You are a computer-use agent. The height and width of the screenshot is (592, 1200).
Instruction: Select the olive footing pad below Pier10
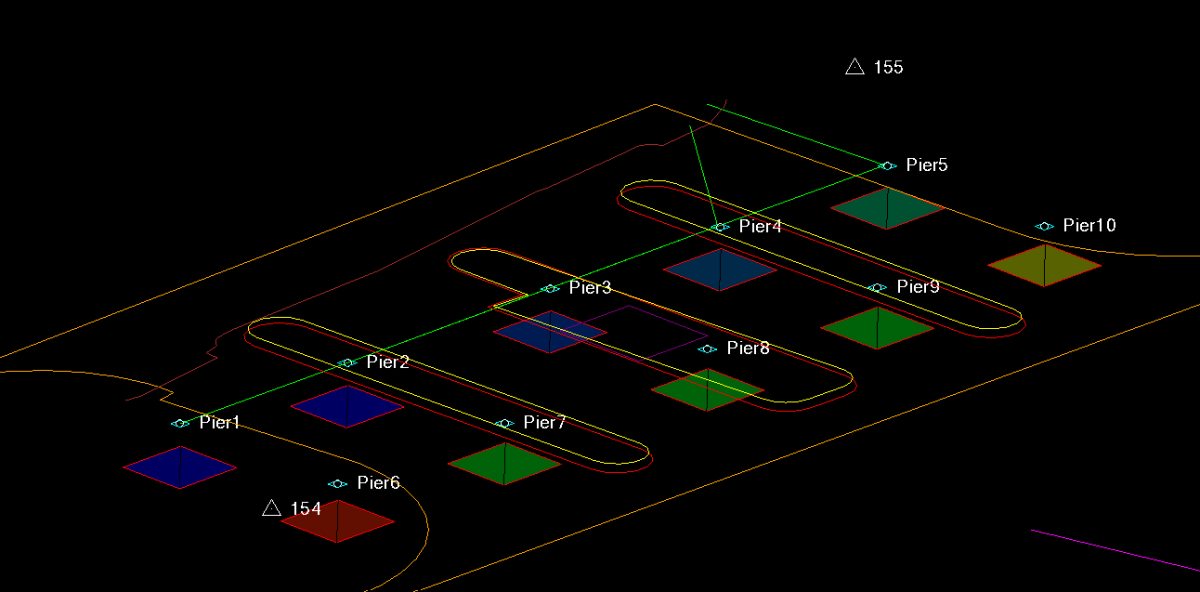pos(1044,265)
